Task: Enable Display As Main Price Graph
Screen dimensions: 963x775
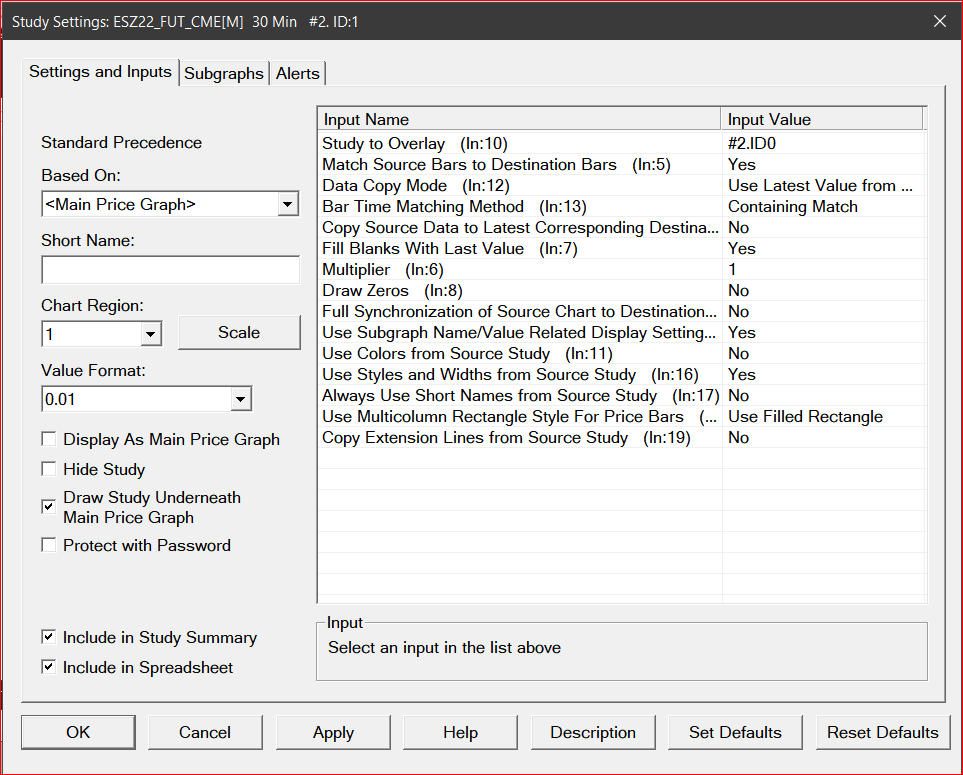Action: tap(49, 439)
